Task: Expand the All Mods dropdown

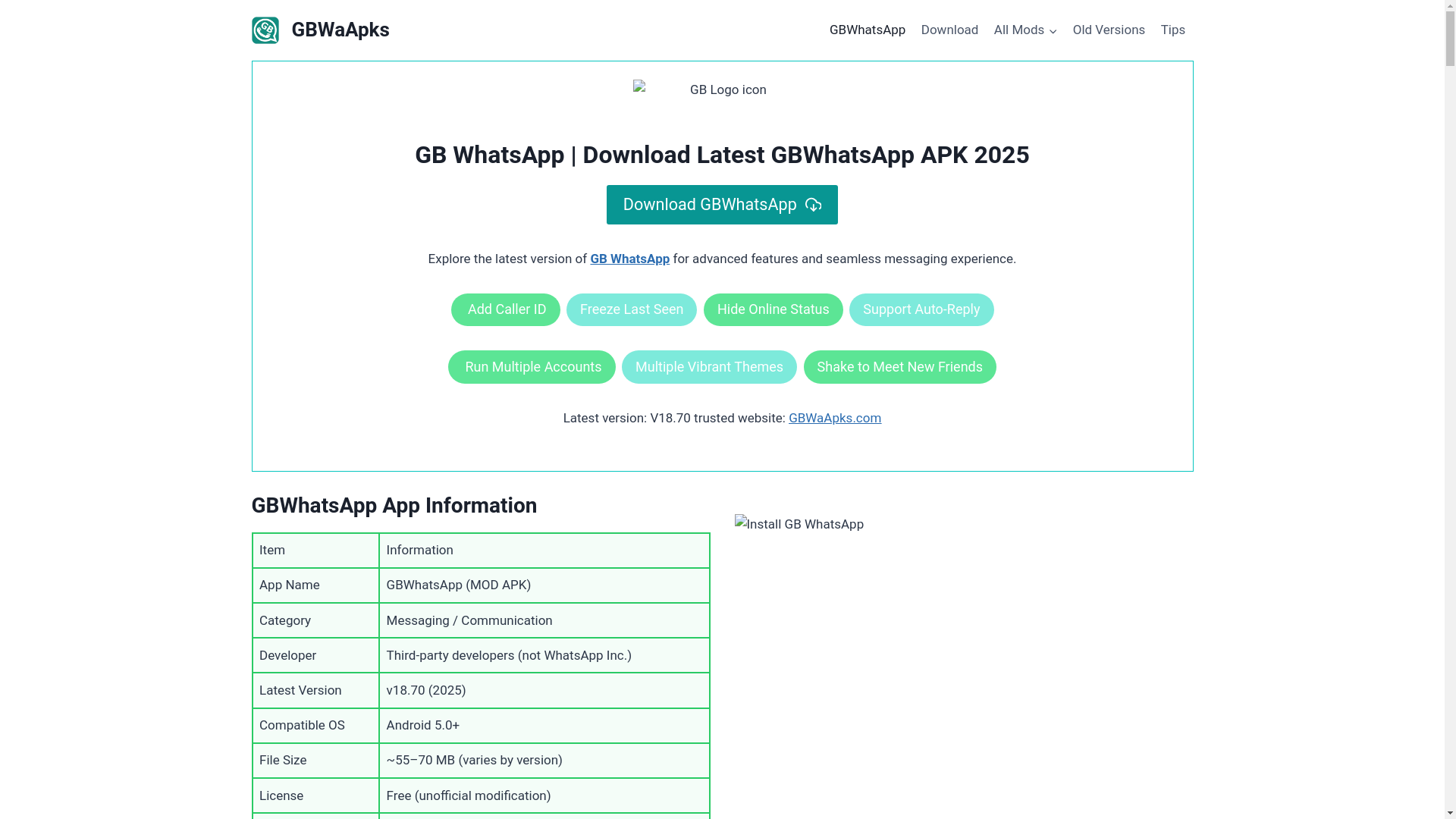Action: [x=1025, y=30]
